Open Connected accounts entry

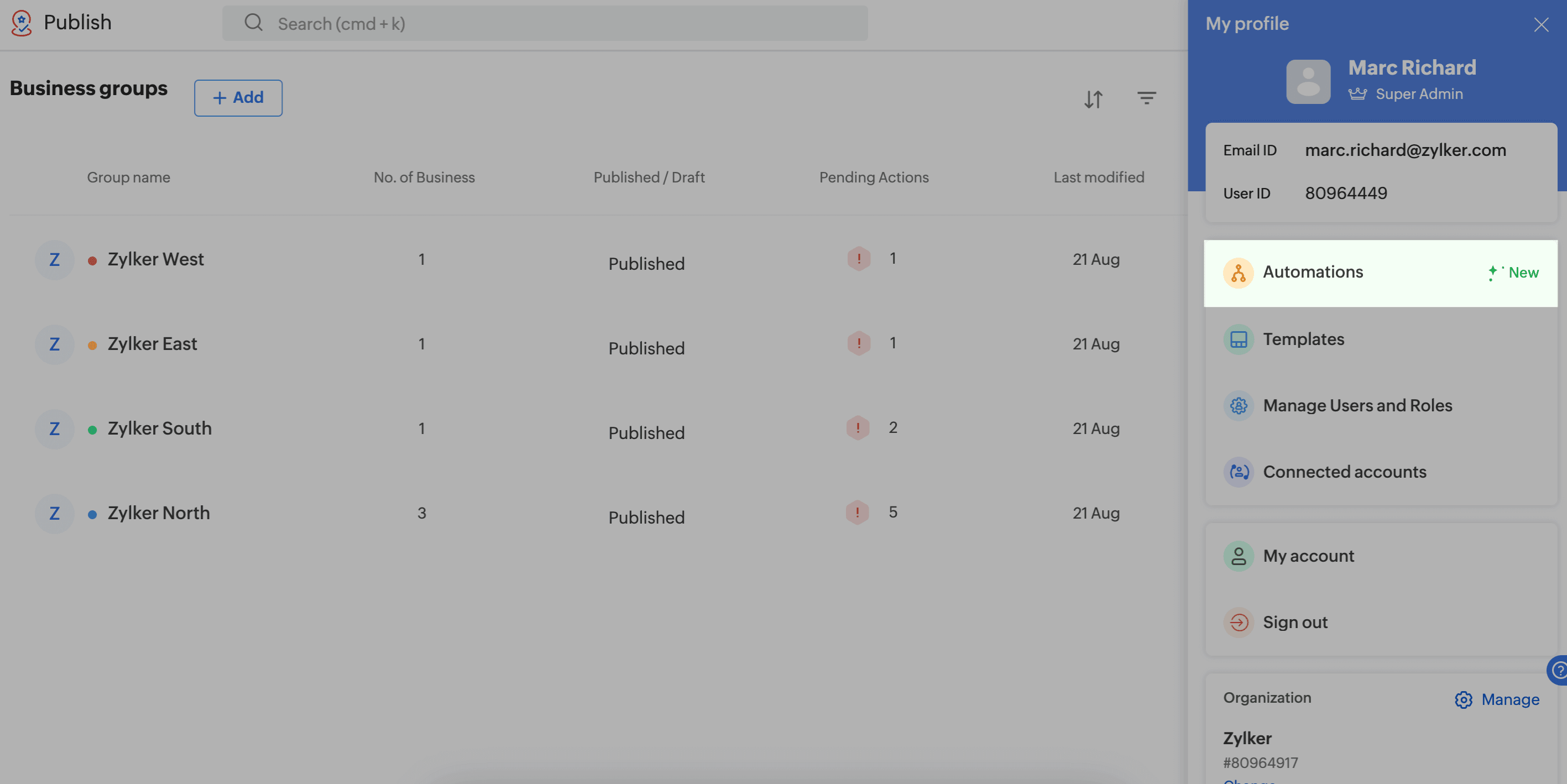coord(1380,472)
